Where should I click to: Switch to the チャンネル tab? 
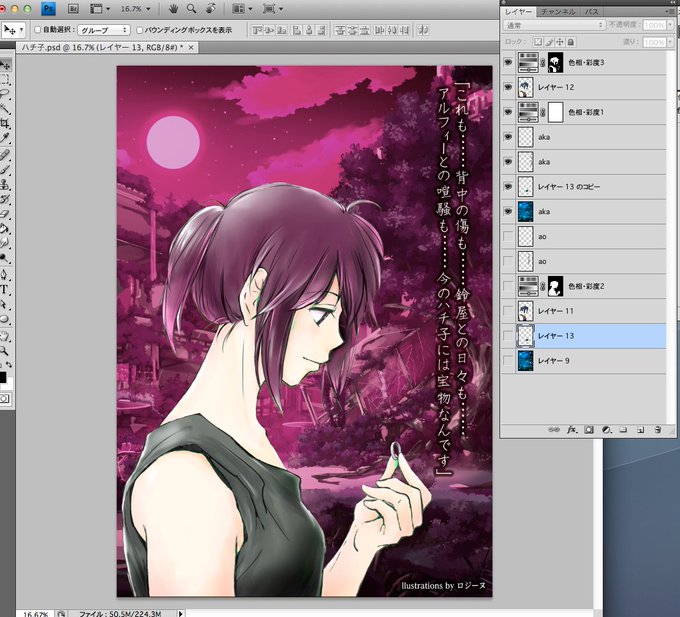pyautogui.click(x=558, y=12)
